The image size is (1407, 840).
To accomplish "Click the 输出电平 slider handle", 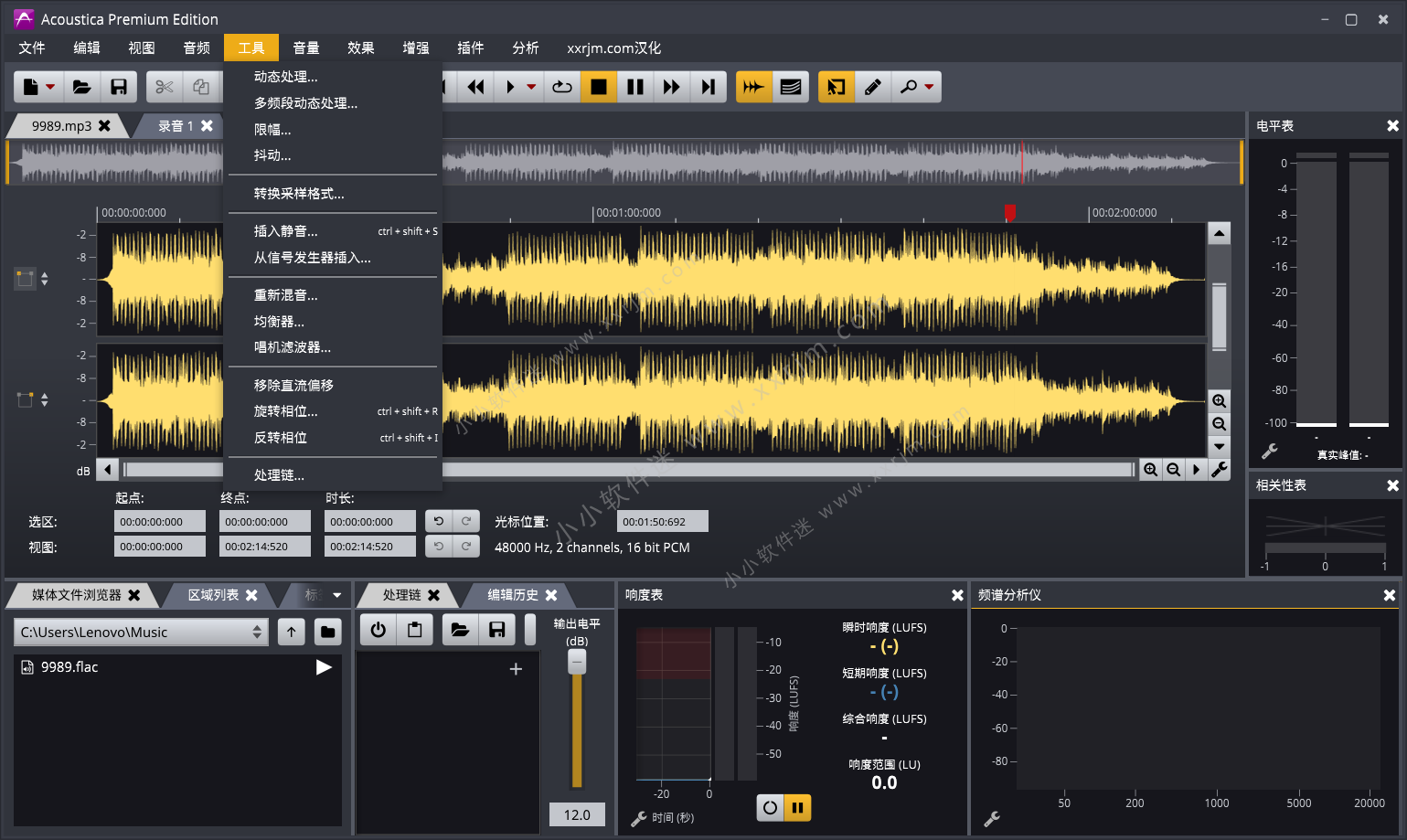I will coord(577,662).
